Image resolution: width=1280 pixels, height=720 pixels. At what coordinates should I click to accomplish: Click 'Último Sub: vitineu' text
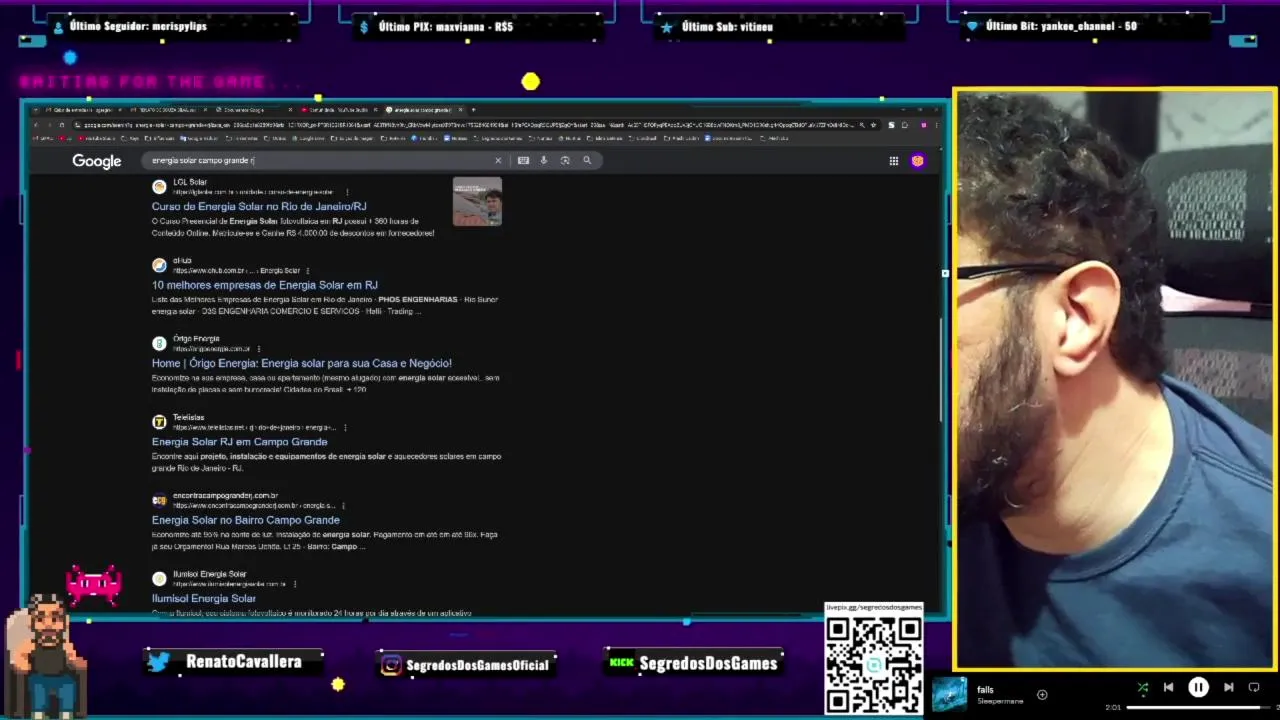[x=727, y=27]
